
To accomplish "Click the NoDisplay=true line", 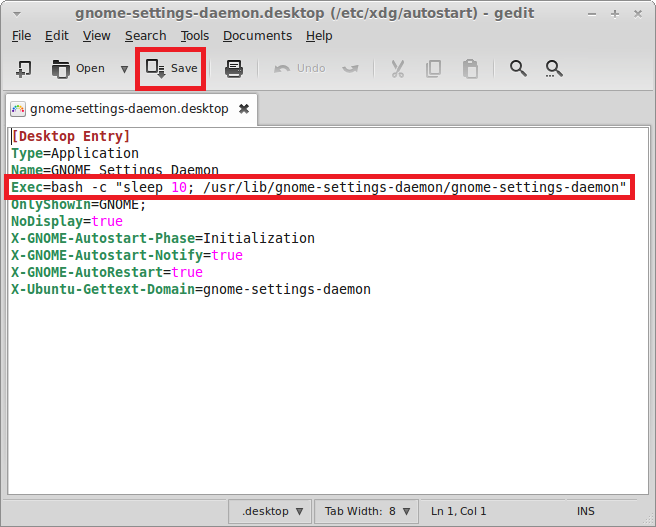I will click(67, 221).
